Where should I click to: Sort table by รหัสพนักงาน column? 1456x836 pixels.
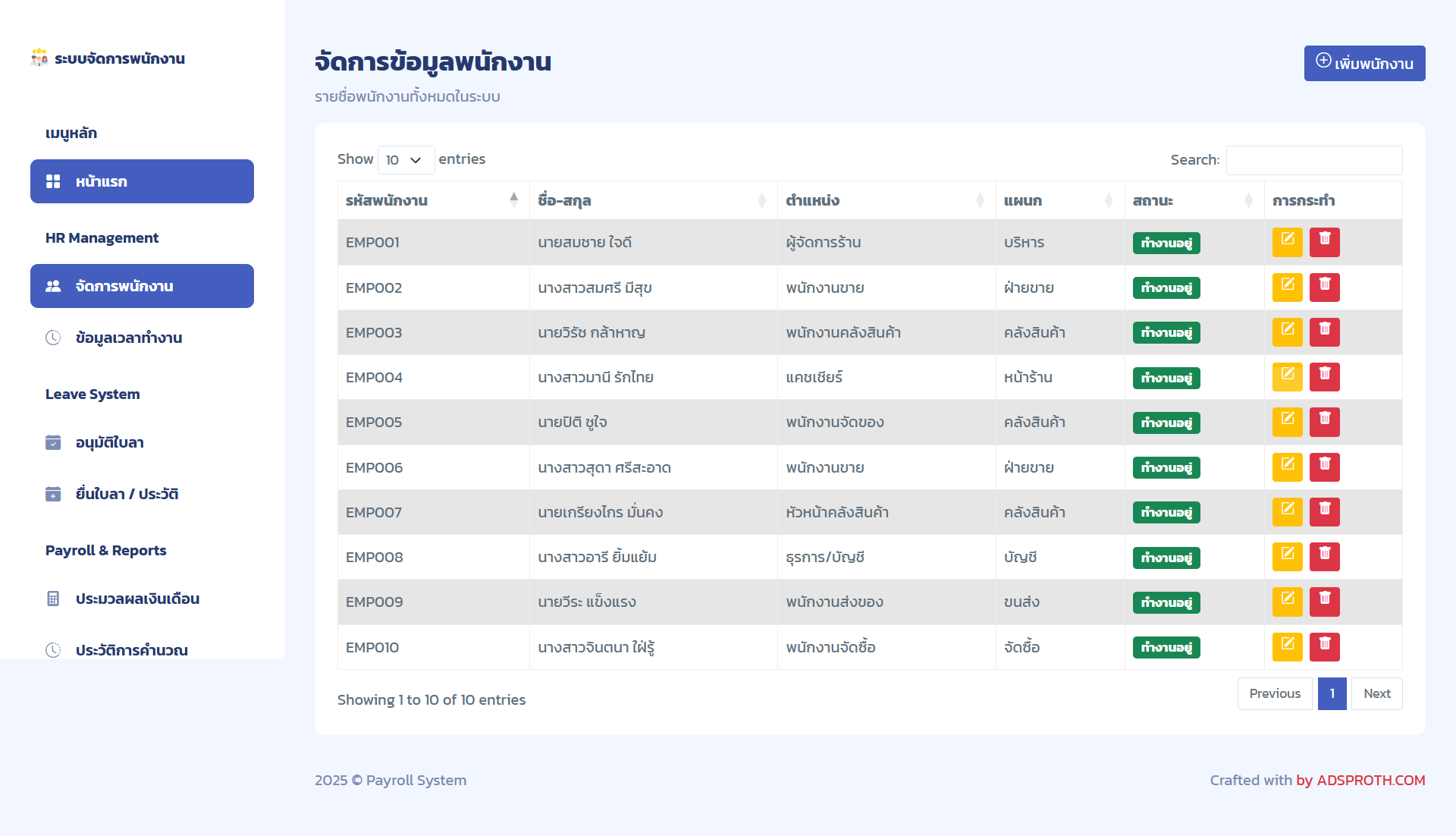coord(433,200)
